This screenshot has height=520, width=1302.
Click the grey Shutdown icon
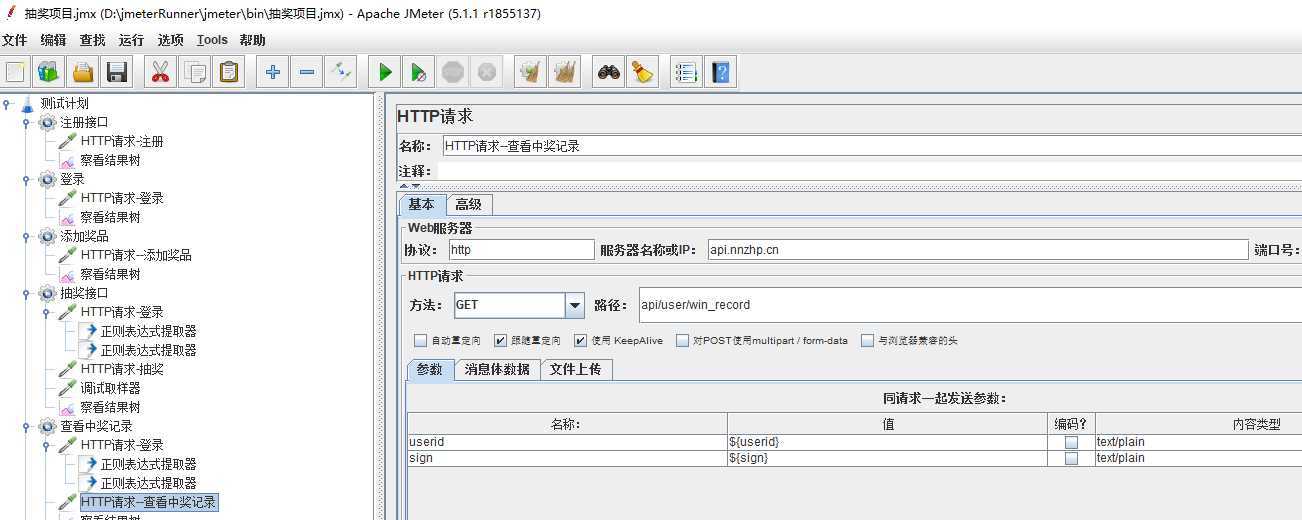[x=487, y=72]
